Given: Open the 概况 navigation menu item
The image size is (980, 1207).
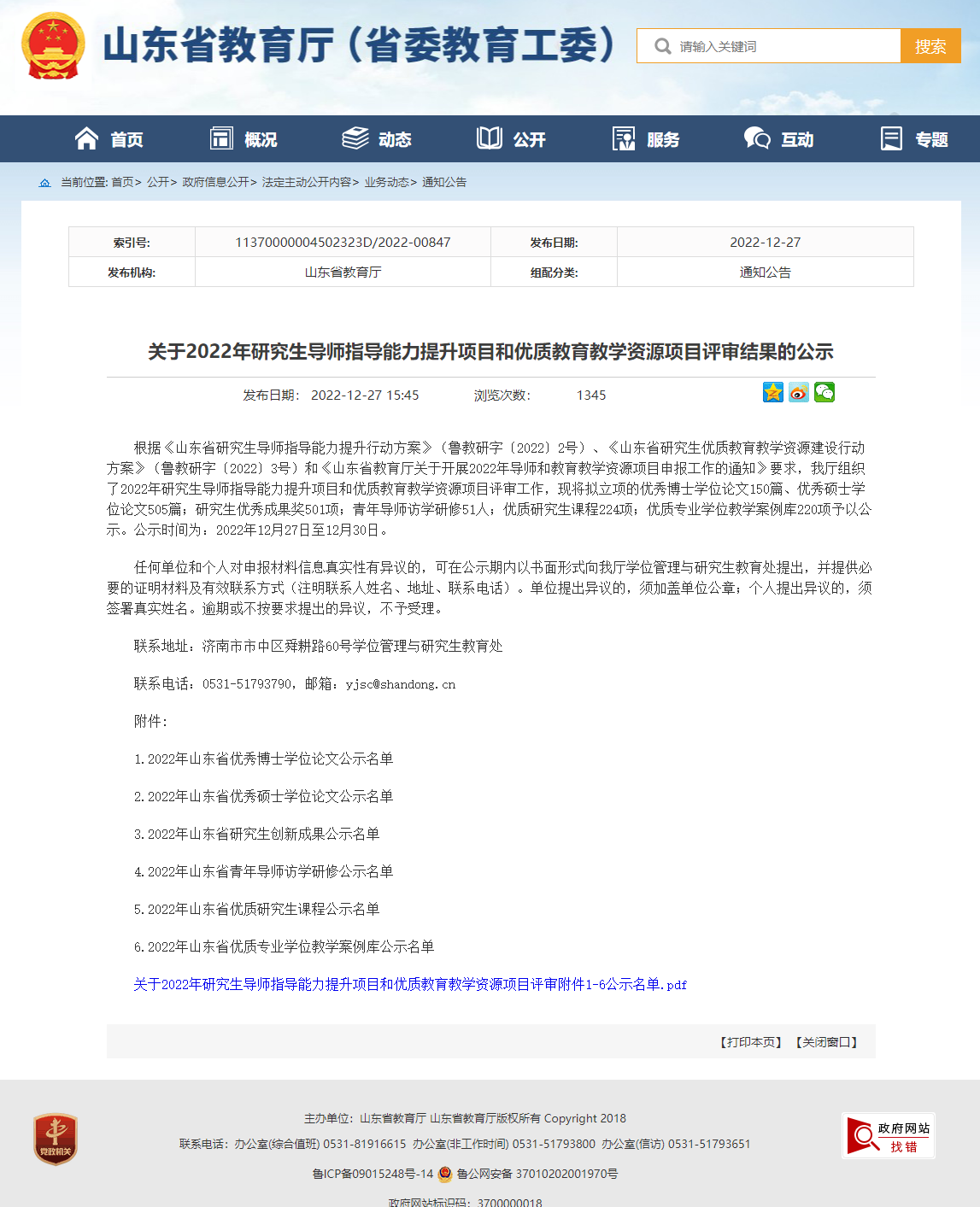Looking at the screenshot, I should pyautogui.click(x=244, y=139).
